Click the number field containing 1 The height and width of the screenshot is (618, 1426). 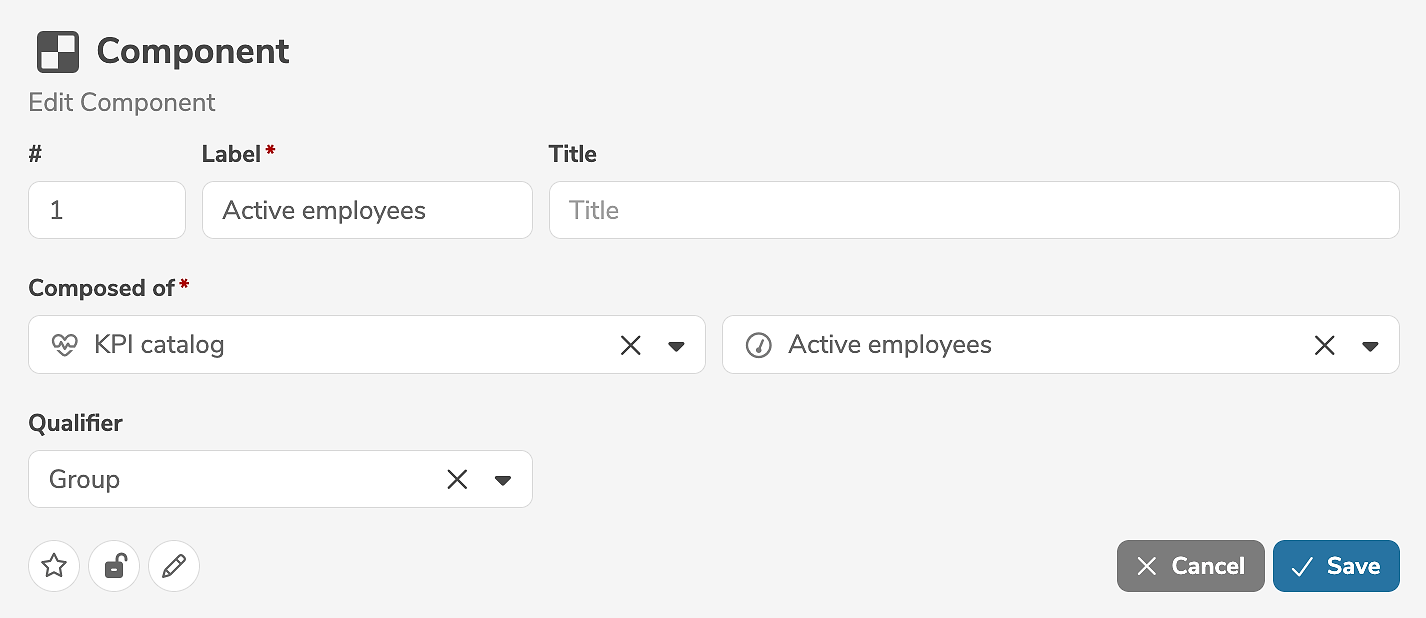point(107,210)
